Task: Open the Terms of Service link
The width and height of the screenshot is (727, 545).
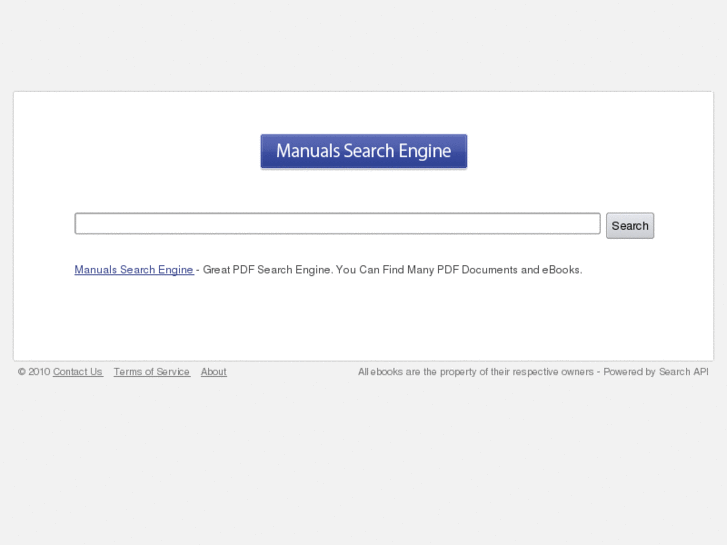Action: (x=152, y=372)
